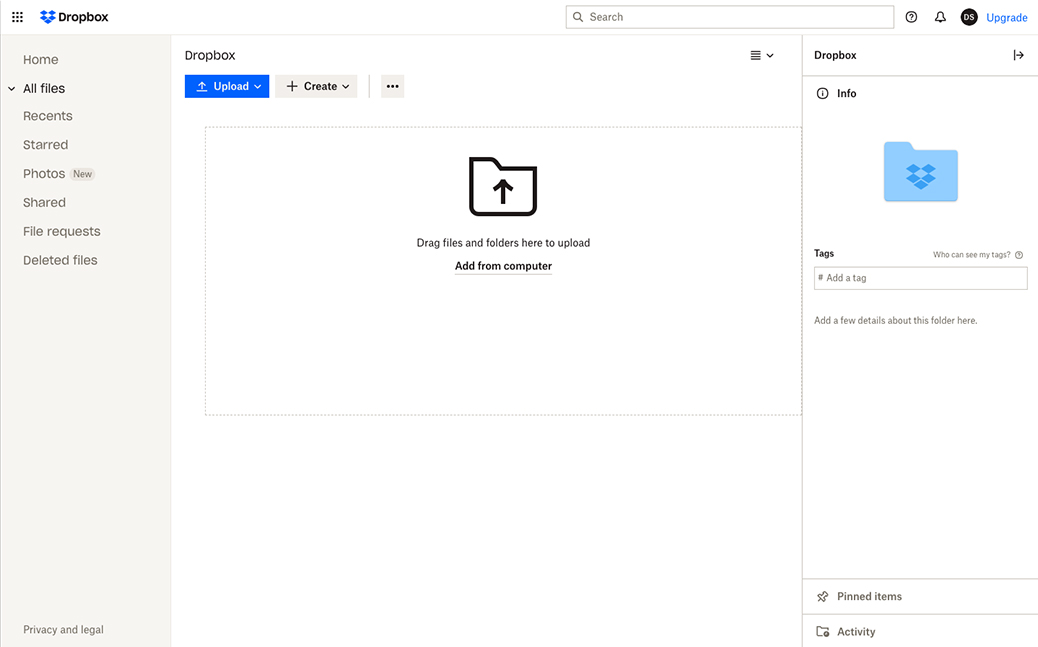The image size is (1038, 647).
Task: Open the Create dropdown menu
Action: pos(316,86)
